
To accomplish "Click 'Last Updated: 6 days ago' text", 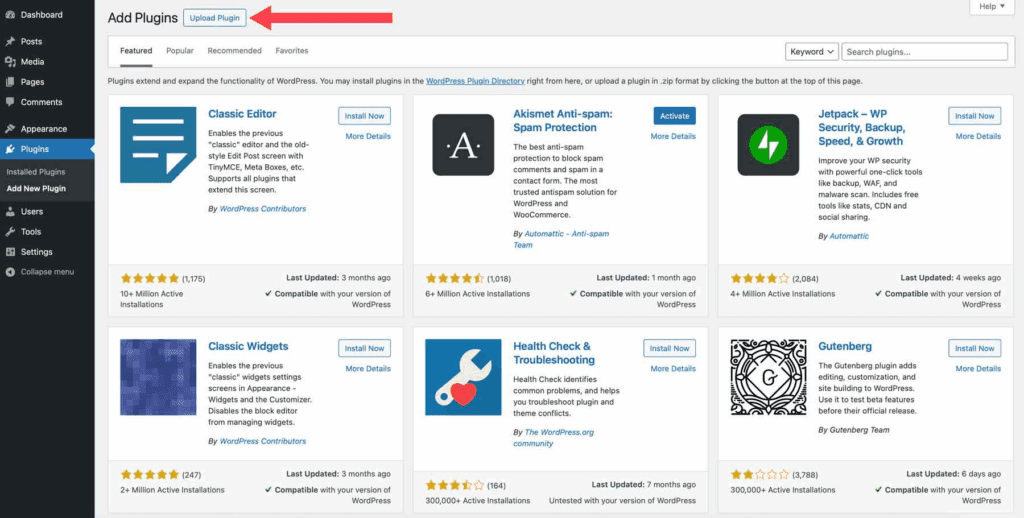I will [x=953, y=474].
